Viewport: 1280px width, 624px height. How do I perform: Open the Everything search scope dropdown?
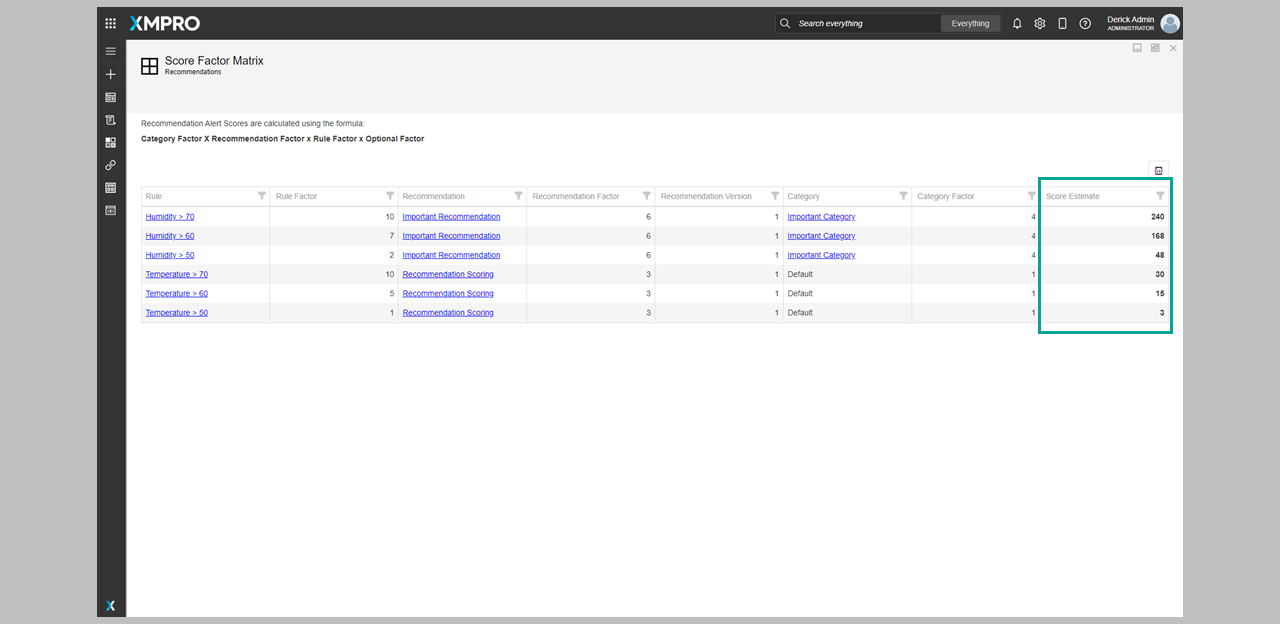coord(970,23)
